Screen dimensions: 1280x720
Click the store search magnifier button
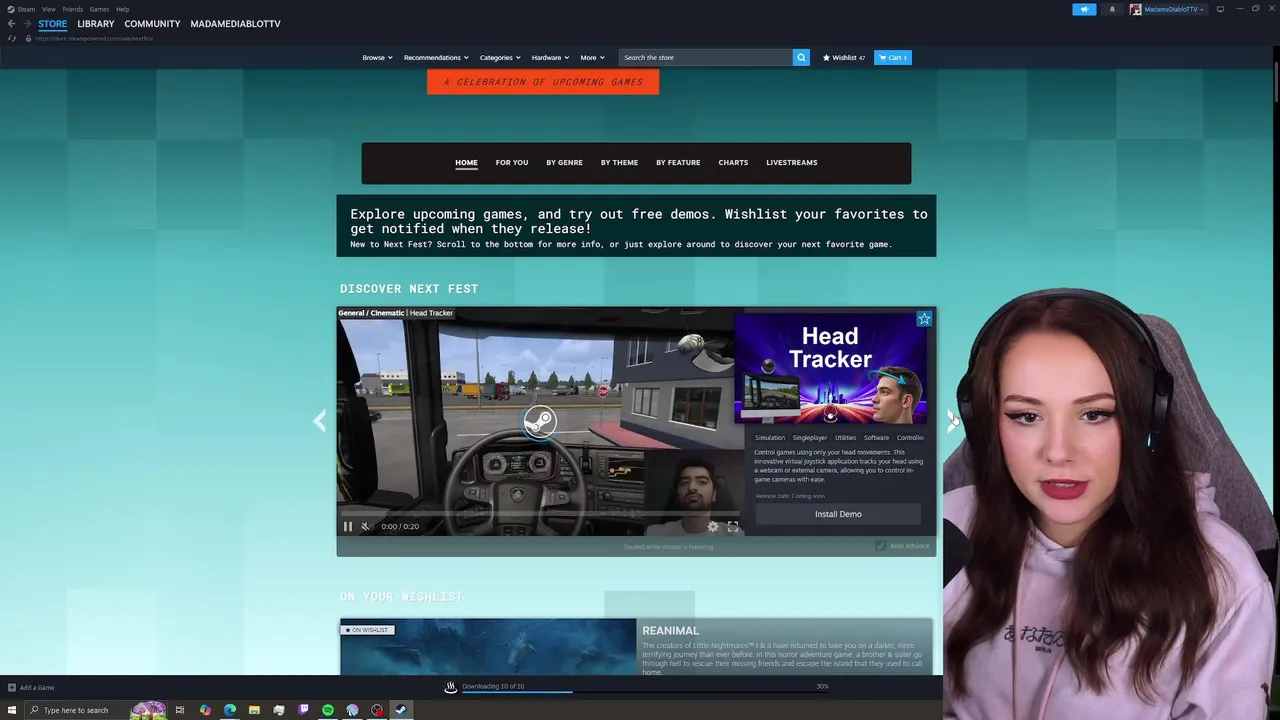coord(801,58)
